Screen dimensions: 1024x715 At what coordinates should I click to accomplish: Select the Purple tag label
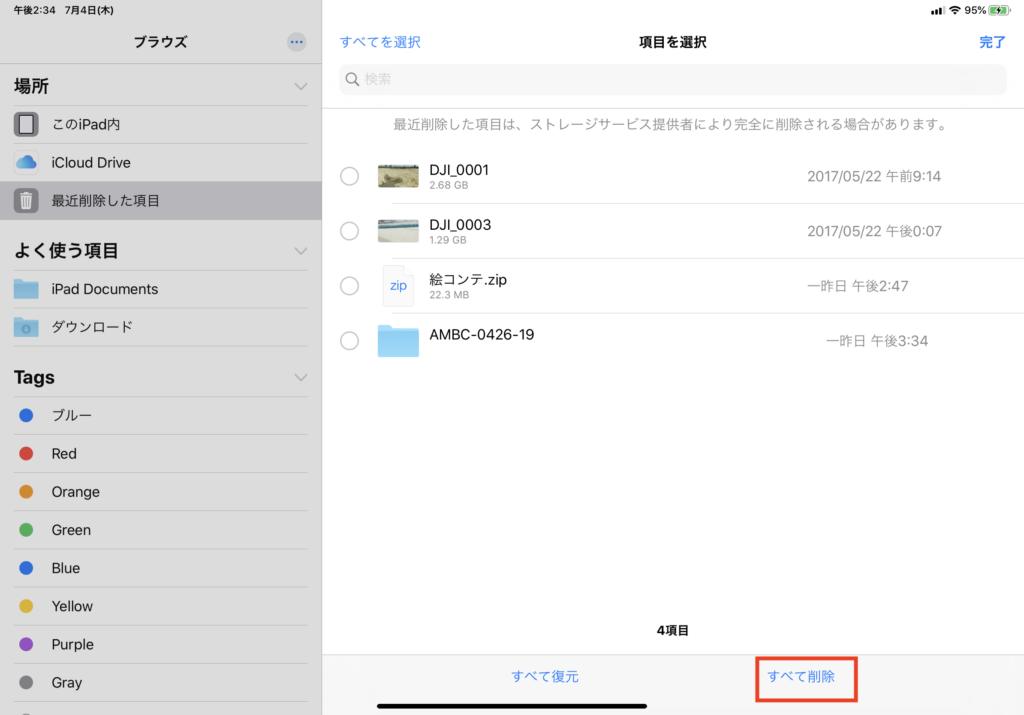click(72, 644)
